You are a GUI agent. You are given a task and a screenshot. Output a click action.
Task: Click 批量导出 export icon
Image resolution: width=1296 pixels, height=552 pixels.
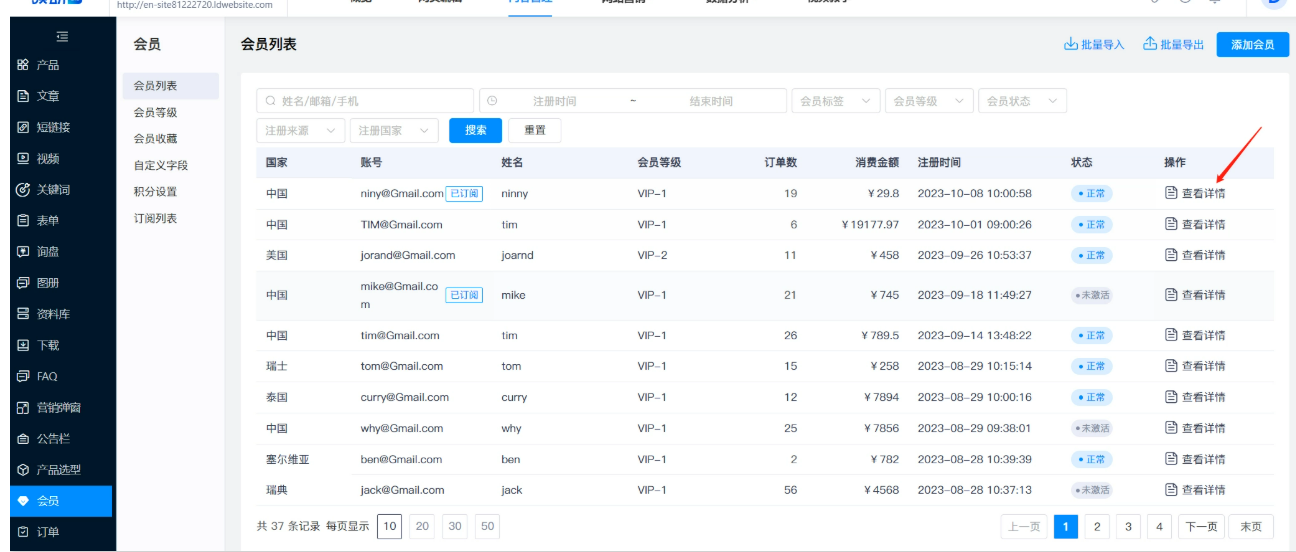coord(1150,45)
